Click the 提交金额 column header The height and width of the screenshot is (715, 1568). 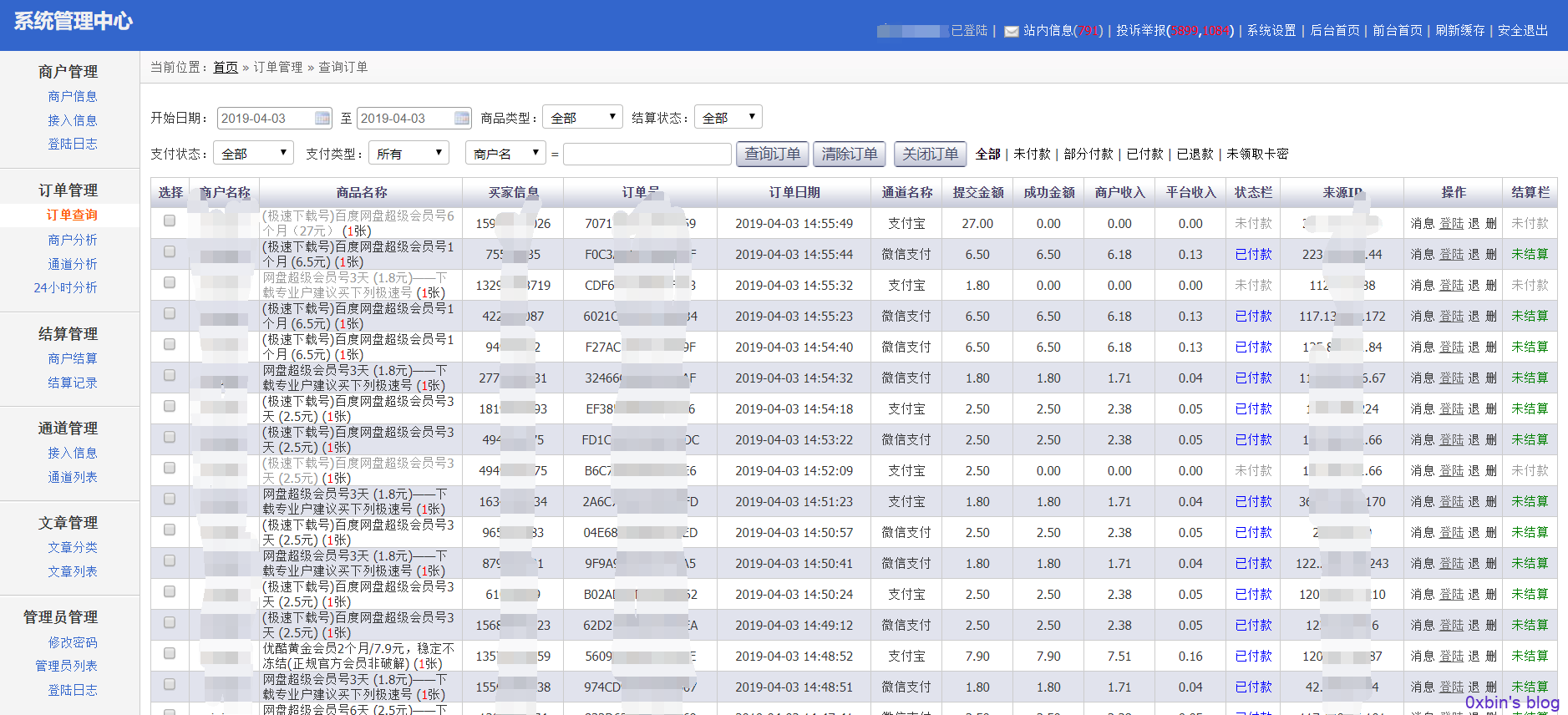point(978,192)
